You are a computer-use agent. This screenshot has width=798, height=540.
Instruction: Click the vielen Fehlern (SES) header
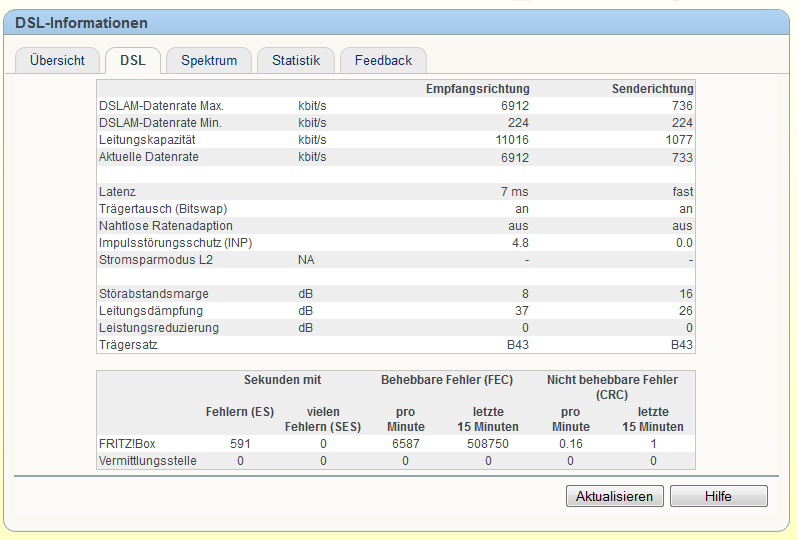coord(323,419)
